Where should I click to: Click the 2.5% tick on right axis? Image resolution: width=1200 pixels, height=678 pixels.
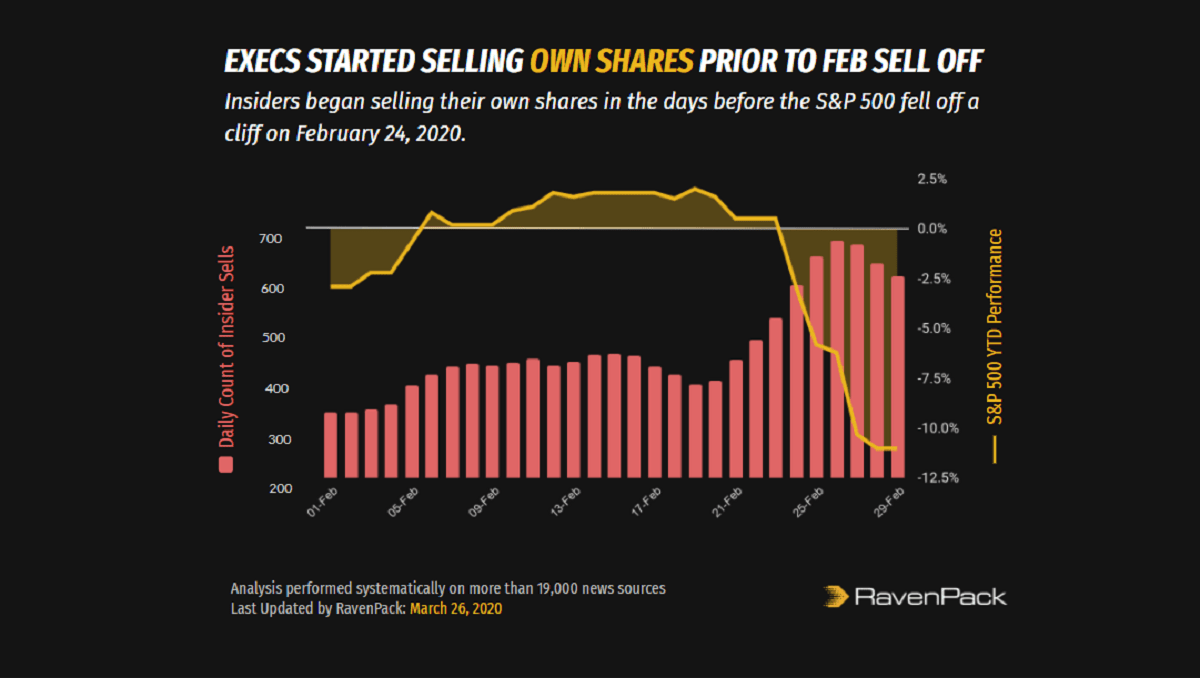click(931, 179)
